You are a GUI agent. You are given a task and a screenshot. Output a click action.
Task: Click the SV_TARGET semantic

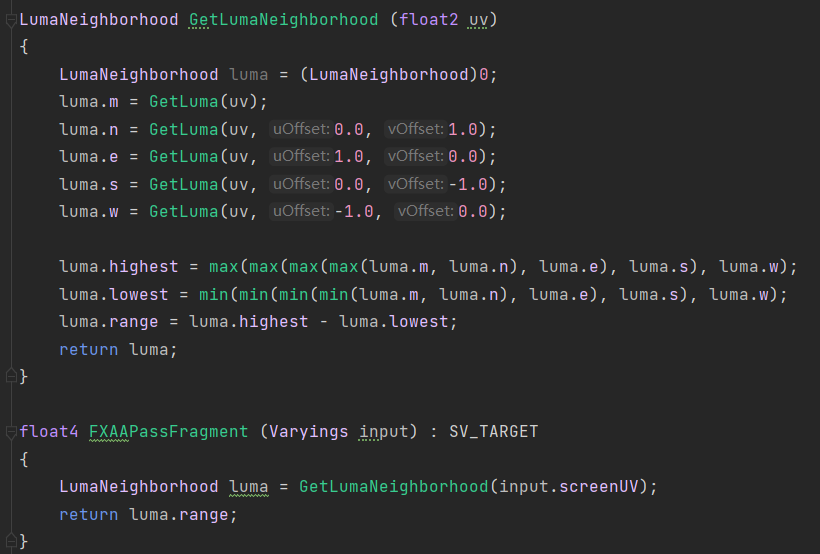(x=494, y=432)
